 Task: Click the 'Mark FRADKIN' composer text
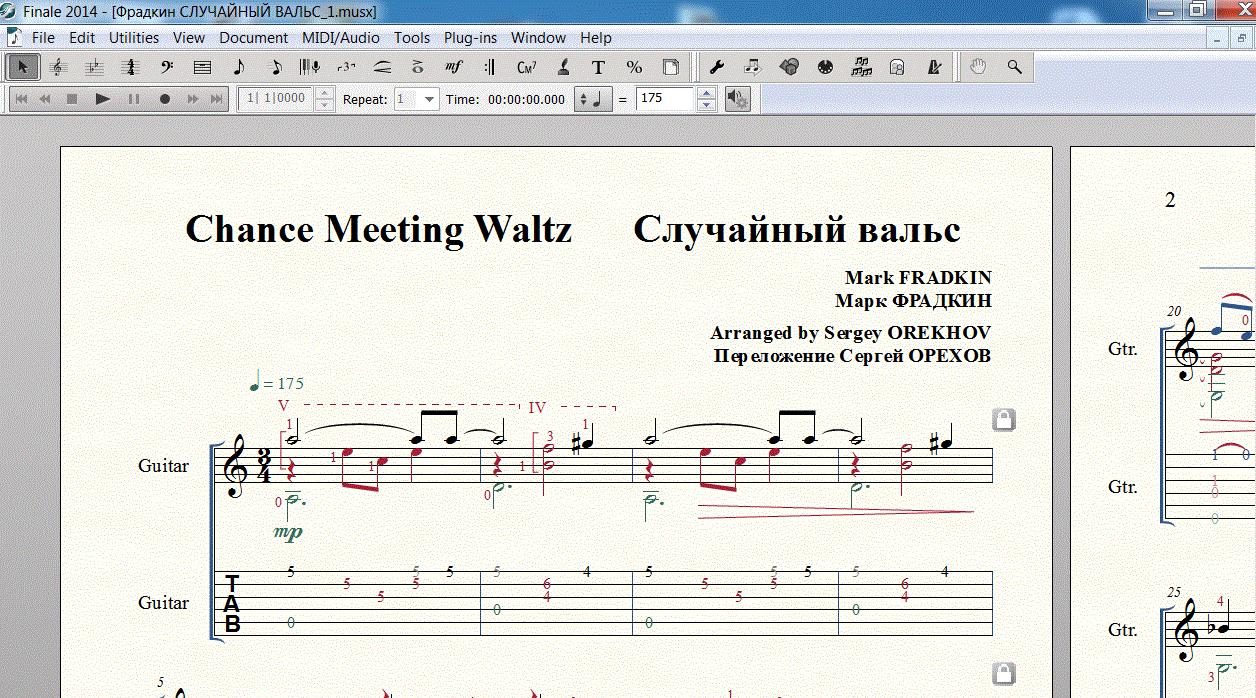click(918, 277)
